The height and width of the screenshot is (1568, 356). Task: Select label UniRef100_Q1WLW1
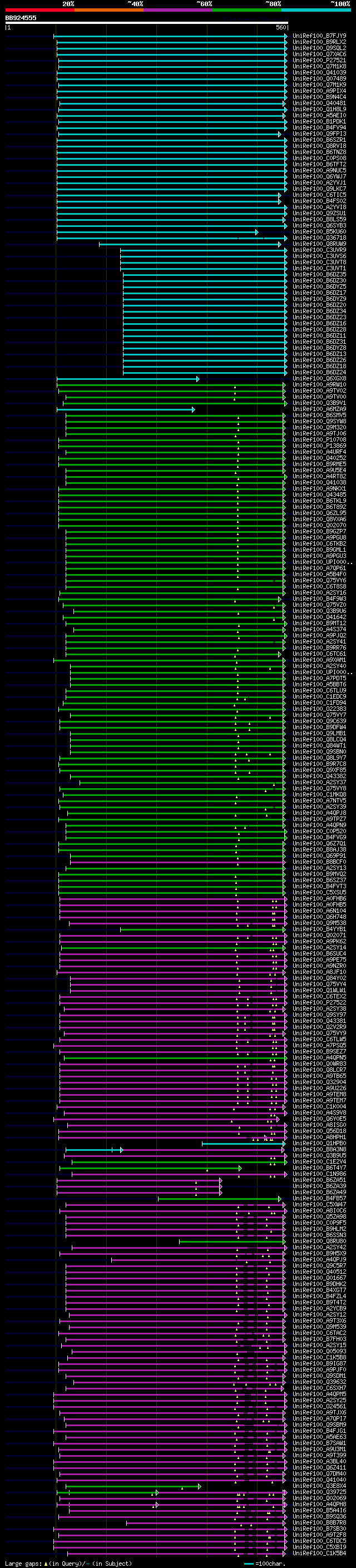coord(319,990)
